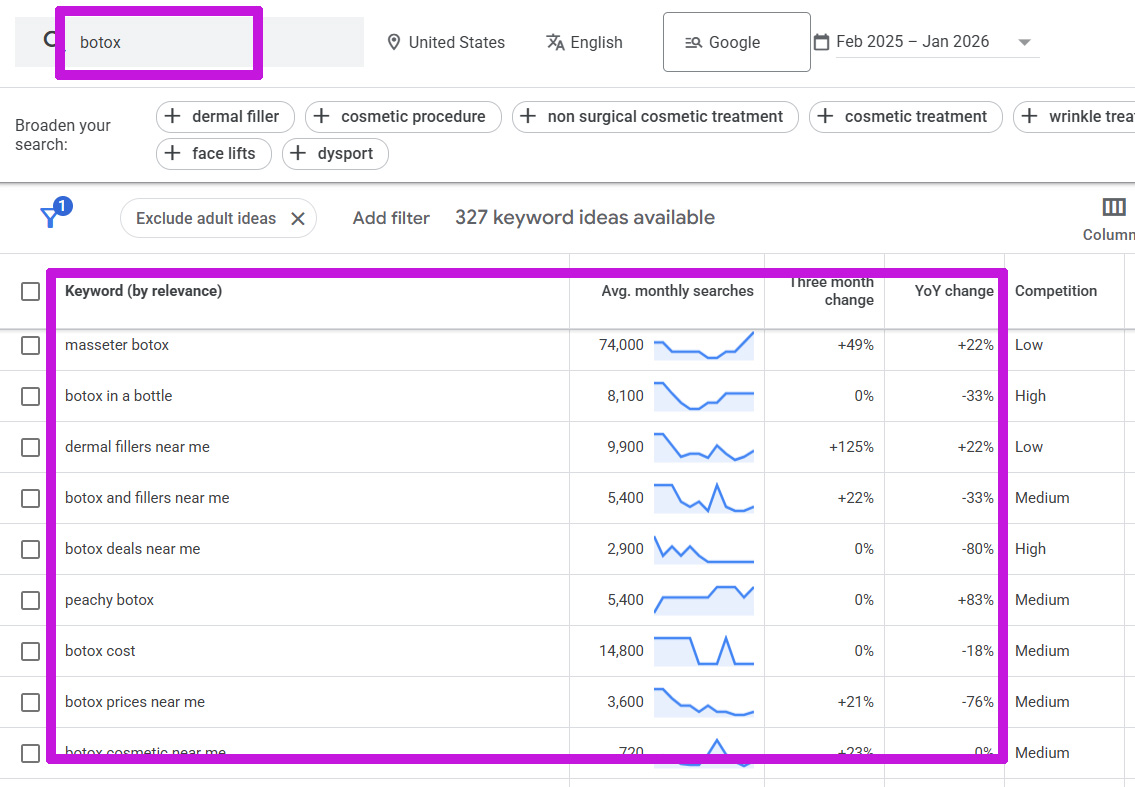Click the Add filter link
This screenshot has height=787, width=1135.
[x=391, y=218]
